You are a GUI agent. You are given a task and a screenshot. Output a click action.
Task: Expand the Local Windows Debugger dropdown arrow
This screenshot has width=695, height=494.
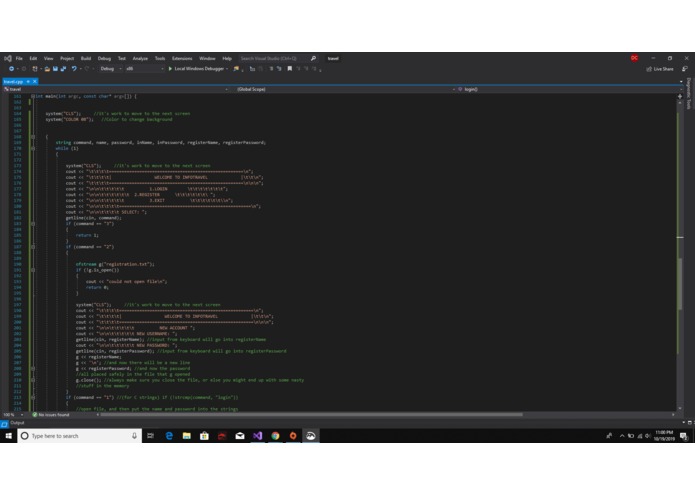(x=227, y=69)
